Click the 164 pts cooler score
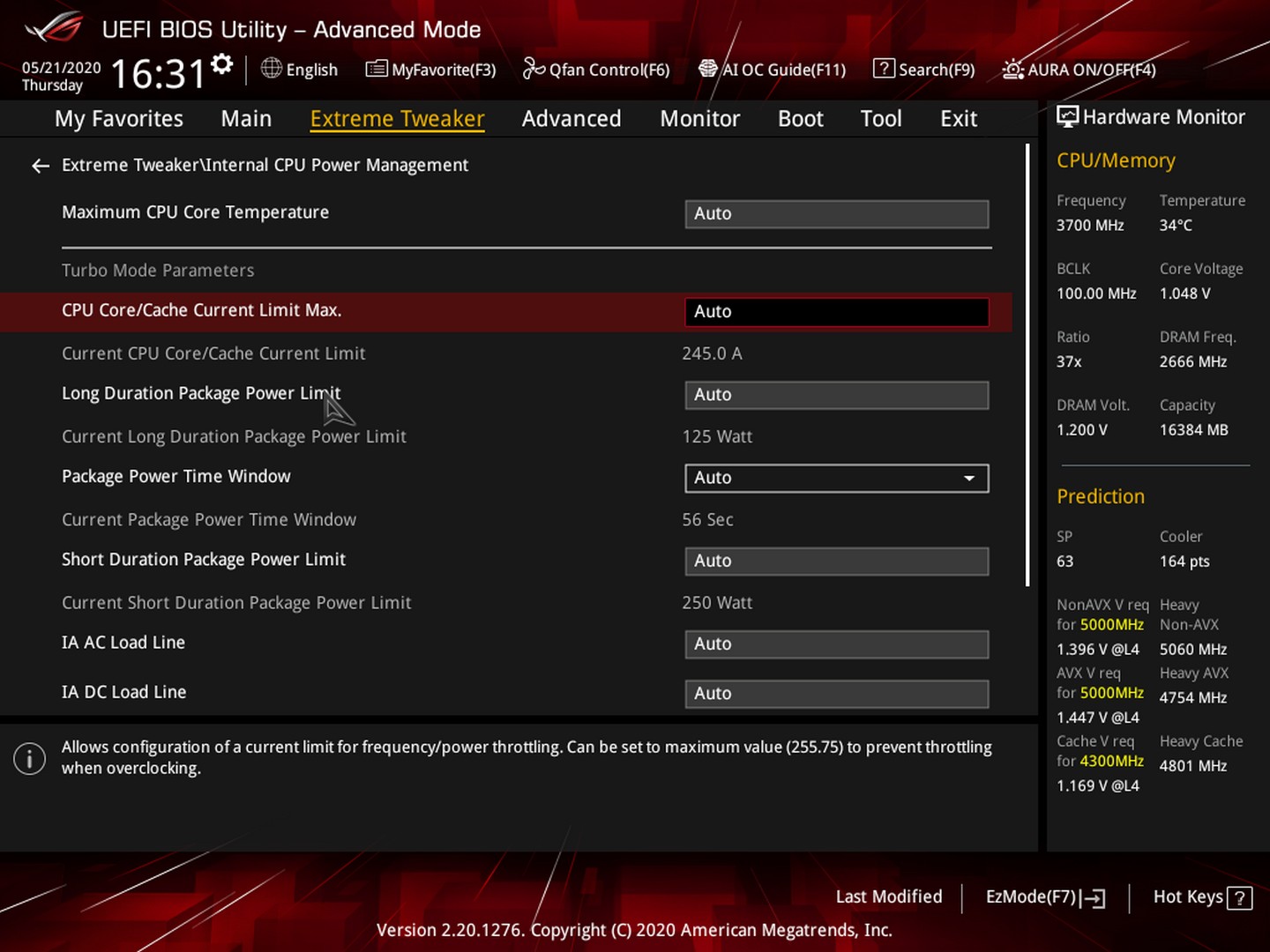The height and width of the screenshot is (952, 1270). pyautogui.click(x=1184, y=562)
